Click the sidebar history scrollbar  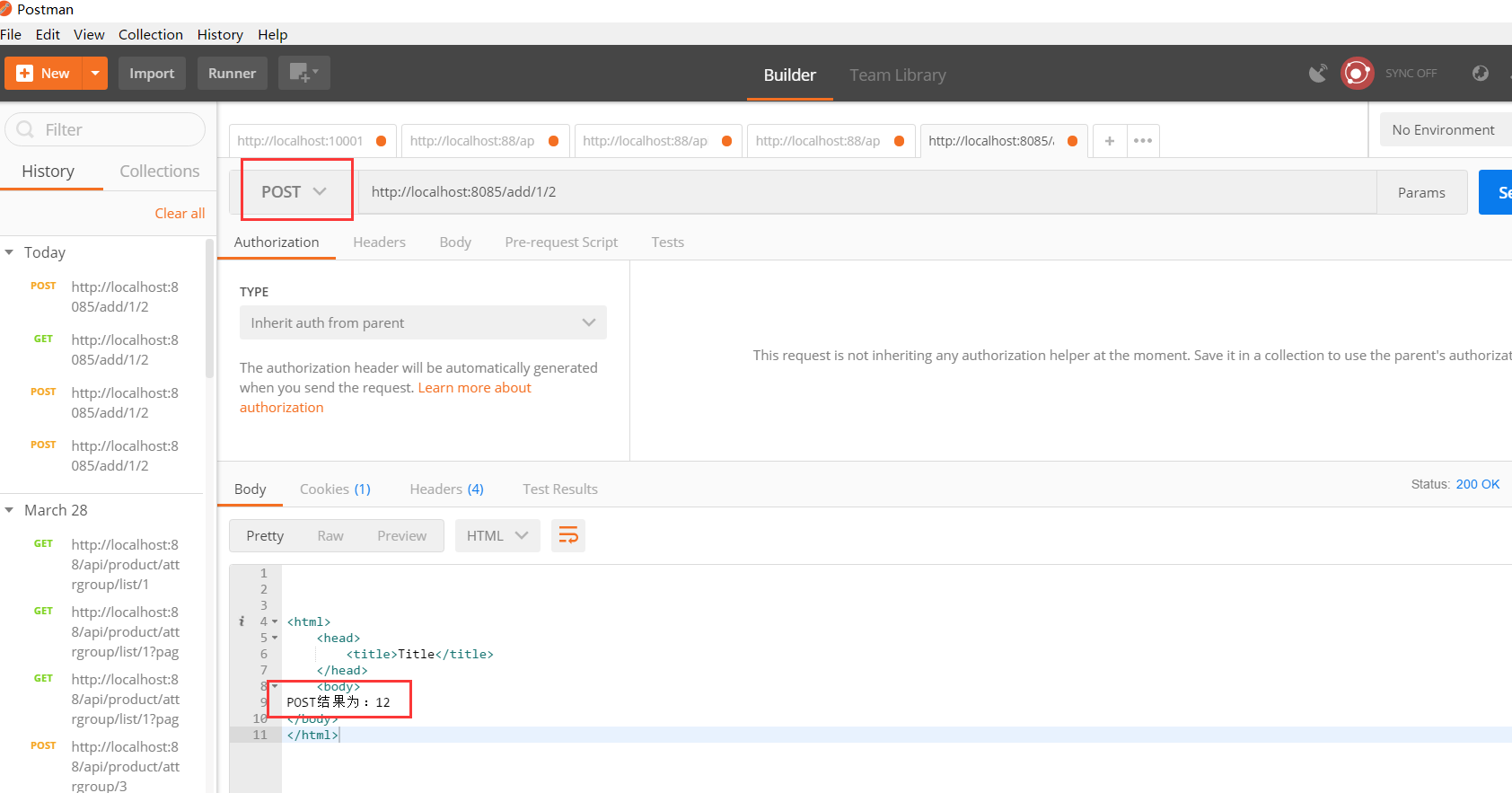coord(209,309)
